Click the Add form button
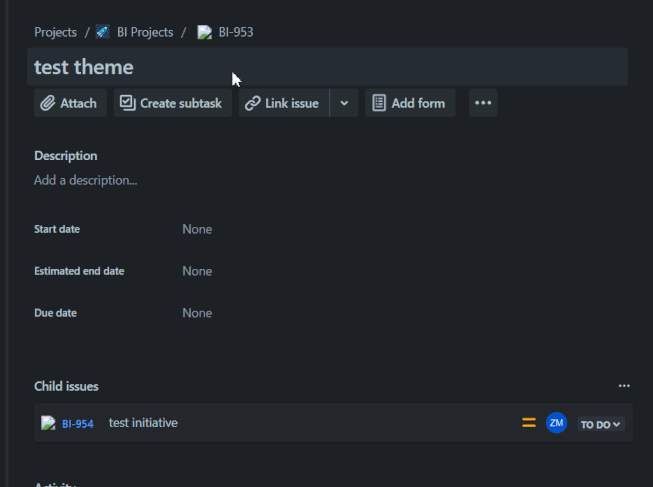Screen dimensions: 653x487 tap(410, 103)
